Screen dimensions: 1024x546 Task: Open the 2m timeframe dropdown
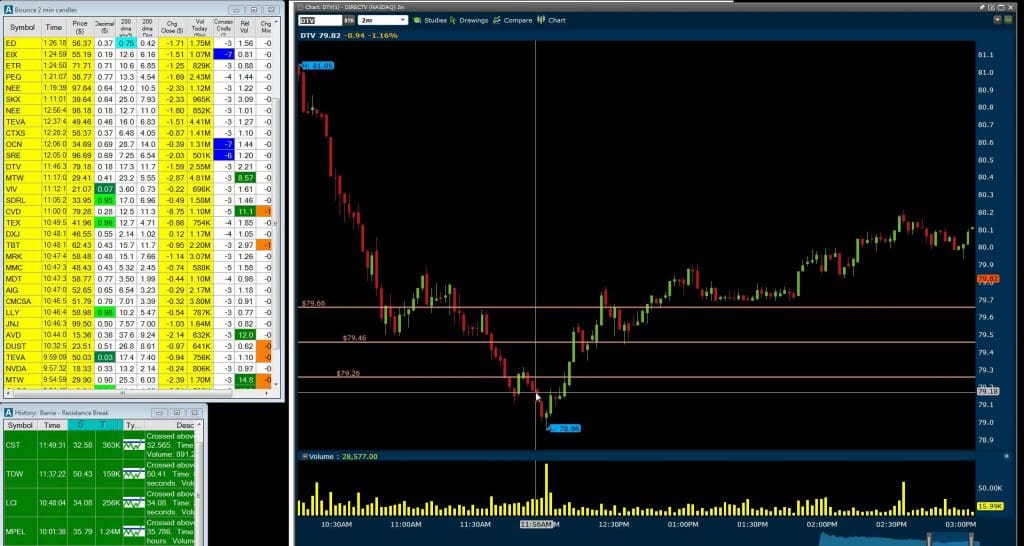(383, 20)
